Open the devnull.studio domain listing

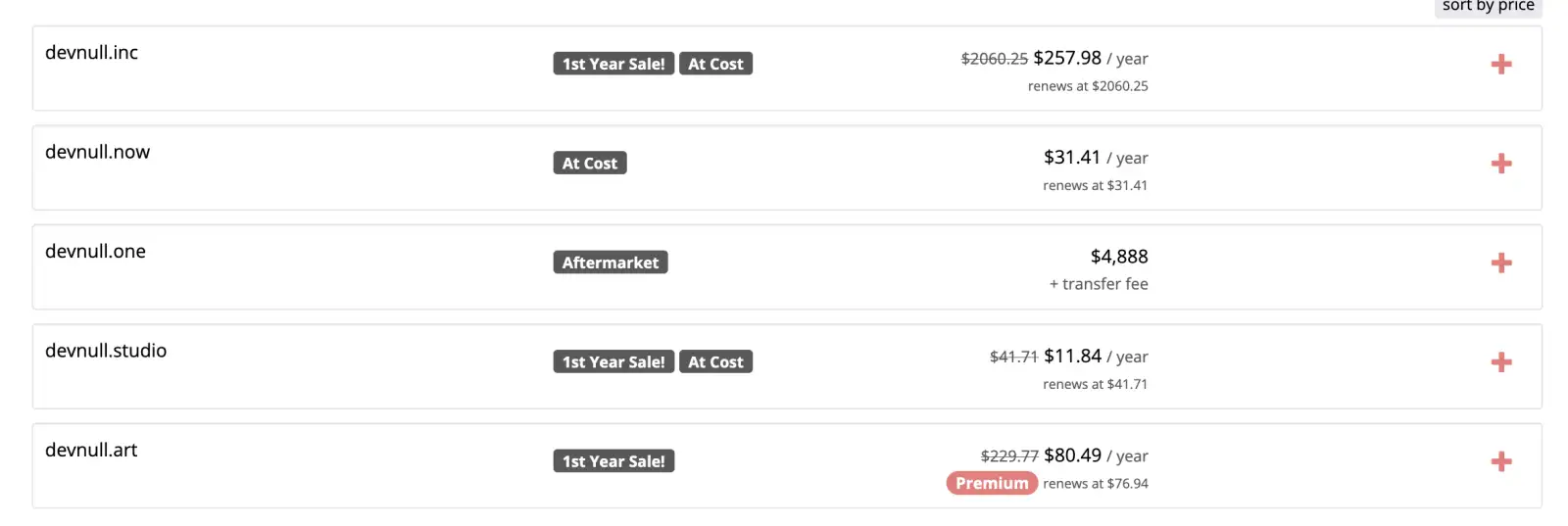pos(106,351)
